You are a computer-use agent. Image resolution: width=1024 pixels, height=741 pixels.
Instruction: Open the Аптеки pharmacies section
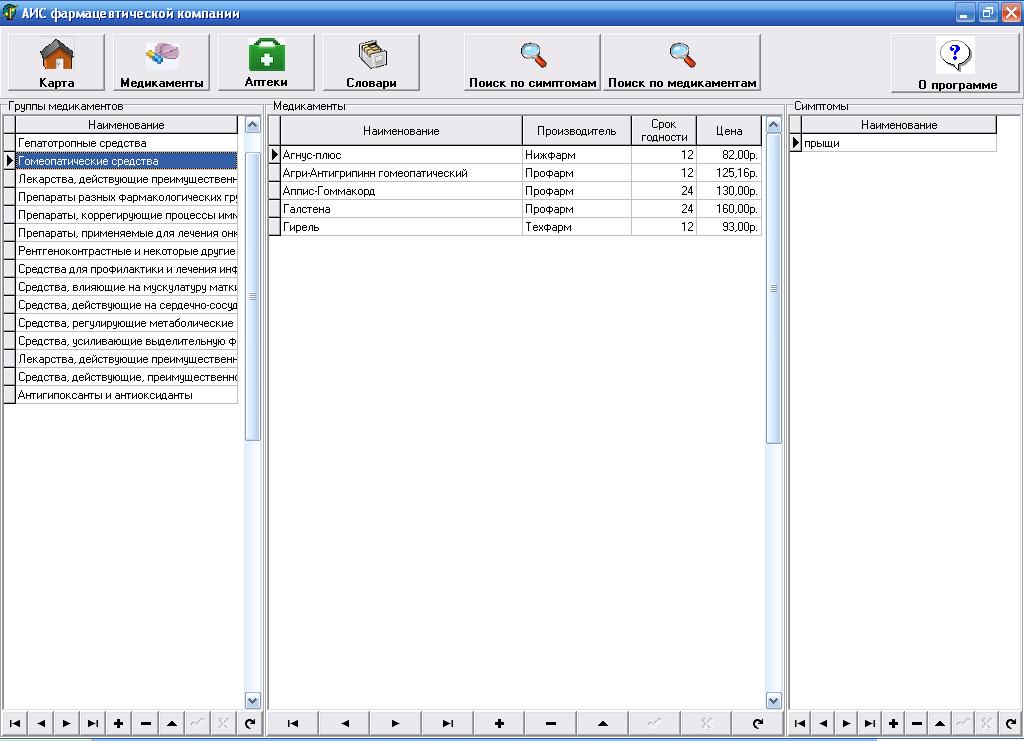pyautogui.click(x=266, y=62)
